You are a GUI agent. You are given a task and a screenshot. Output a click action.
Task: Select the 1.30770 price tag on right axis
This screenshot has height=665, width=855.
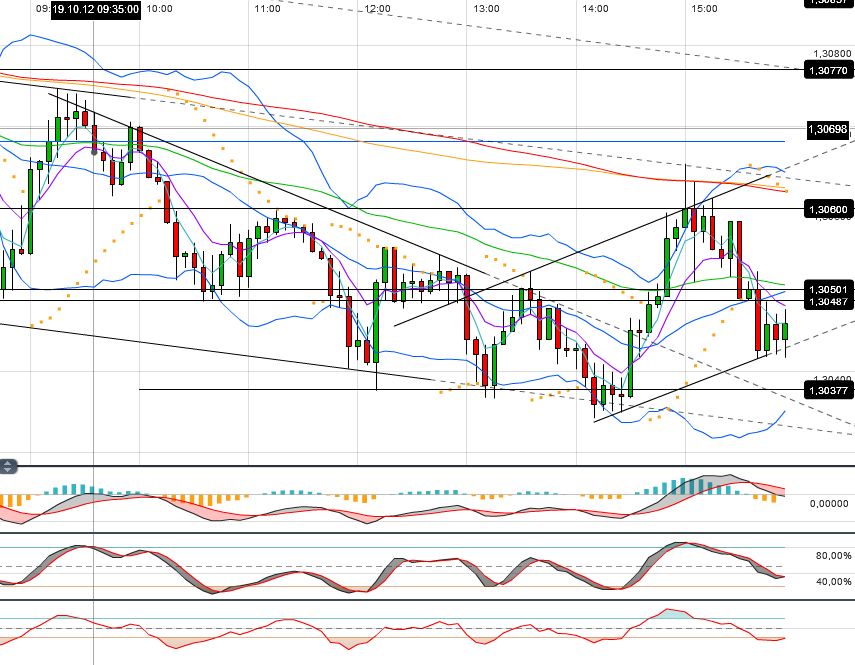click(x=826, y=70)
